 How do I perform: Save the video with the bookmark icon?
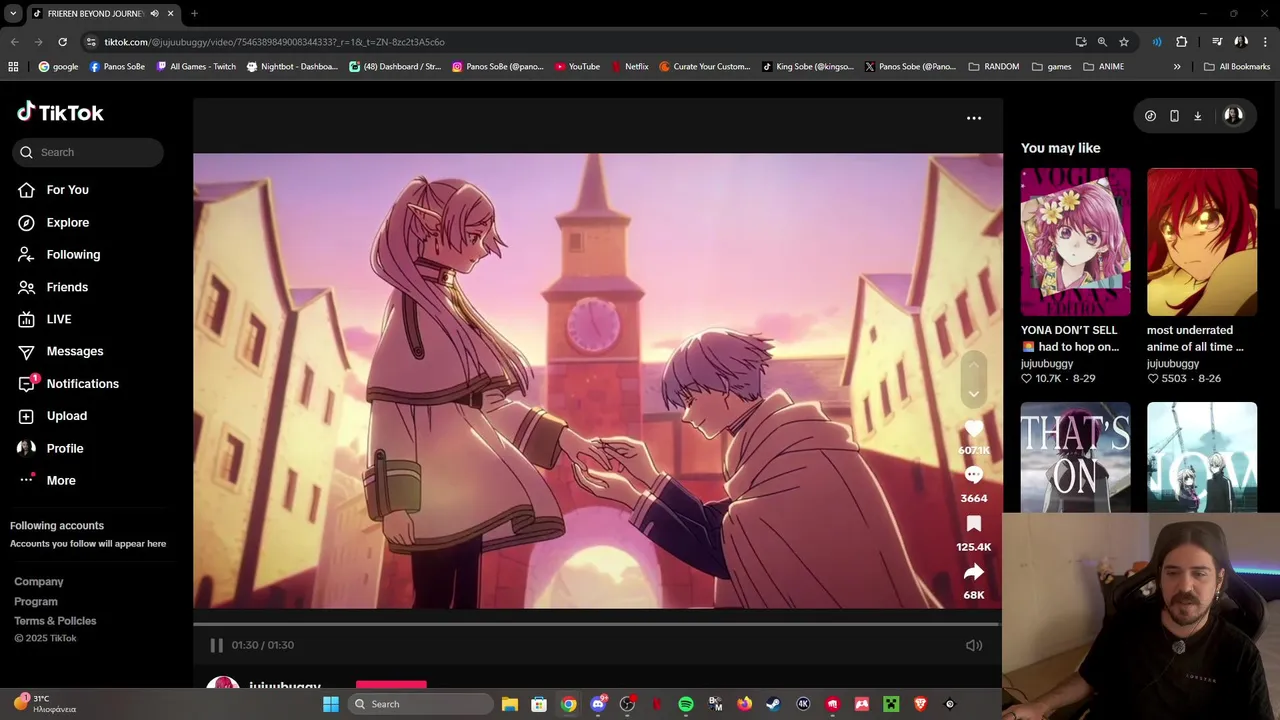click(973, 524)
